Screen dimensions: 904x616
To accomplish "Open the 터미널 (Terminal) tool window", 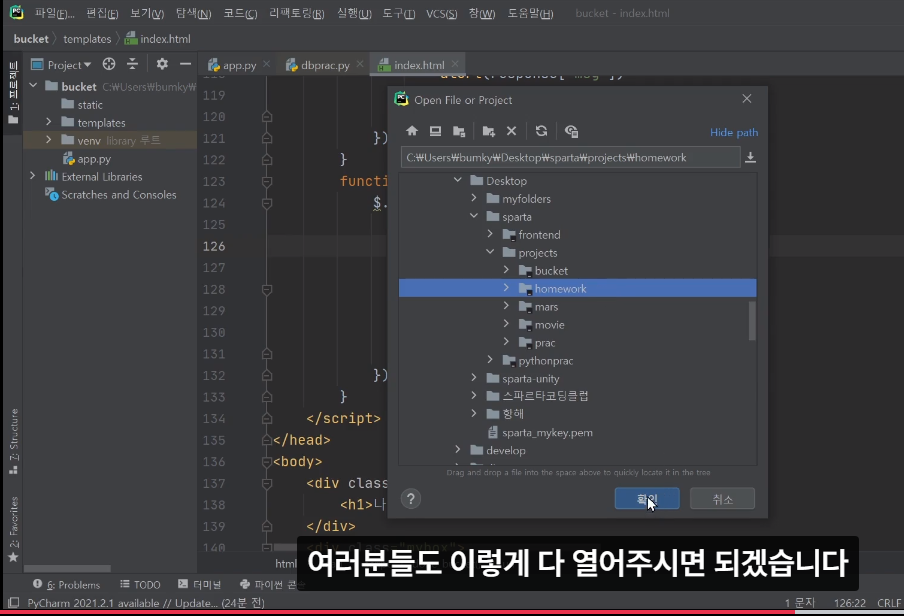I will (x=199, y=584).
